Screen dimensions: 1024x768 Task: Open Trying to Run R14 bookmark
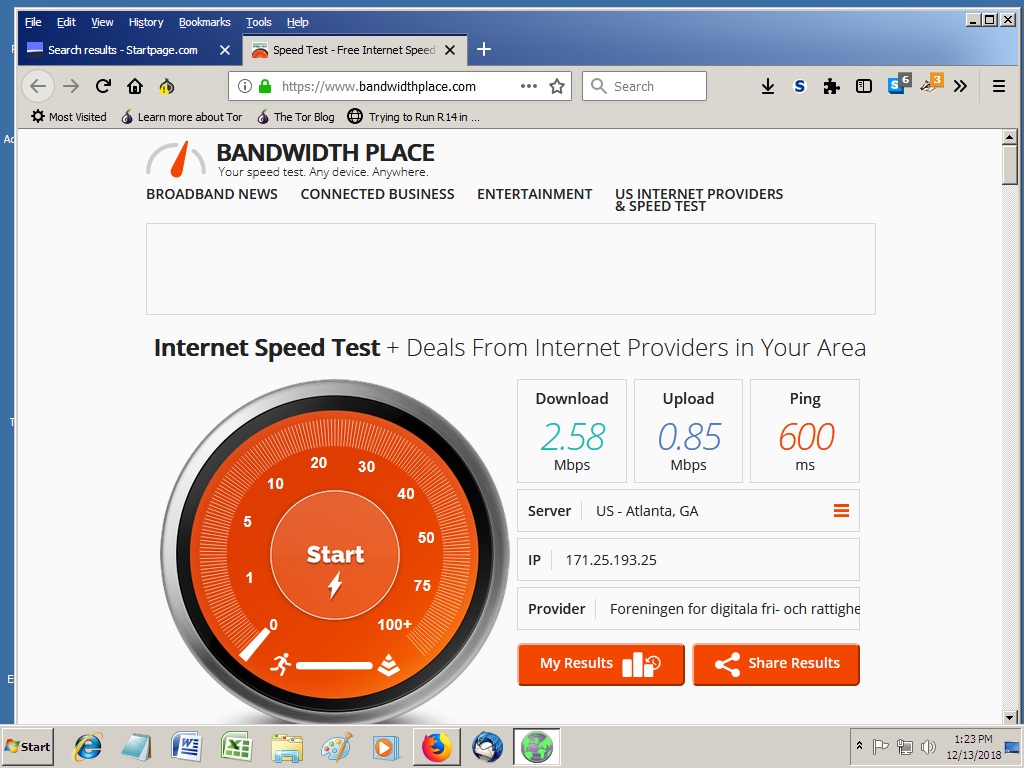[x=414, y=117]
